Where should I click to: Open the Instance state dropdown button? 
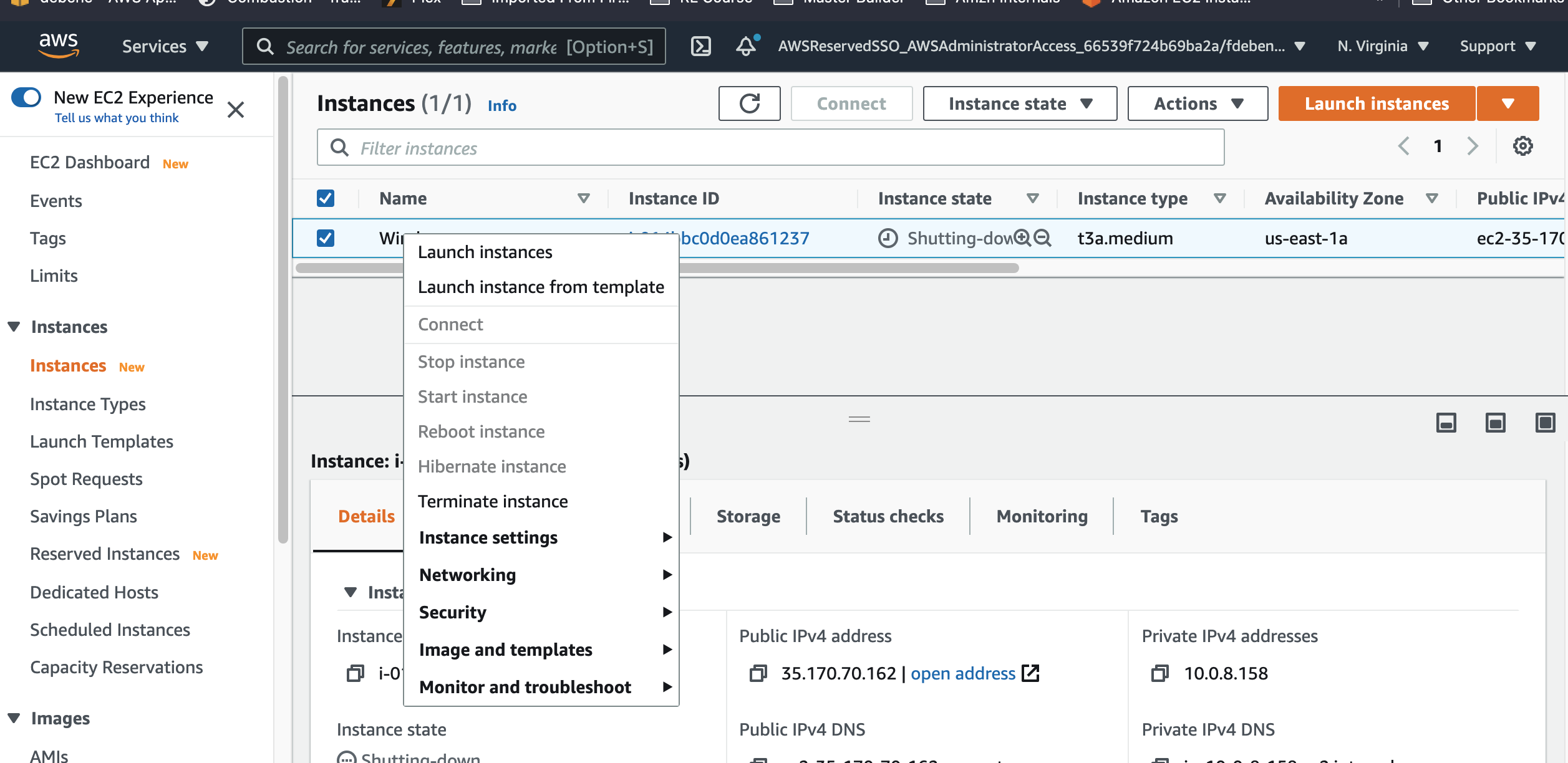point(1020,103)
